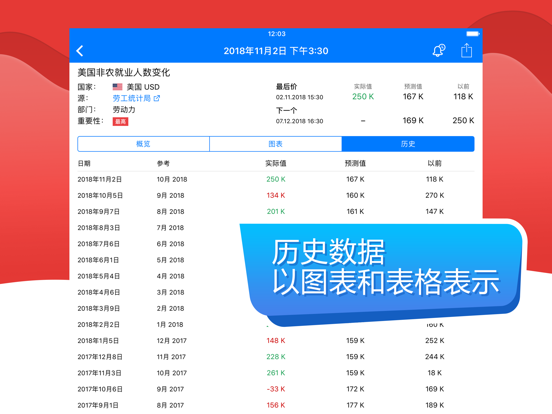Click the green 261 K actual value
Image resolution: width=552 pixels, height=414 pixels.
(x=276, y=373)
